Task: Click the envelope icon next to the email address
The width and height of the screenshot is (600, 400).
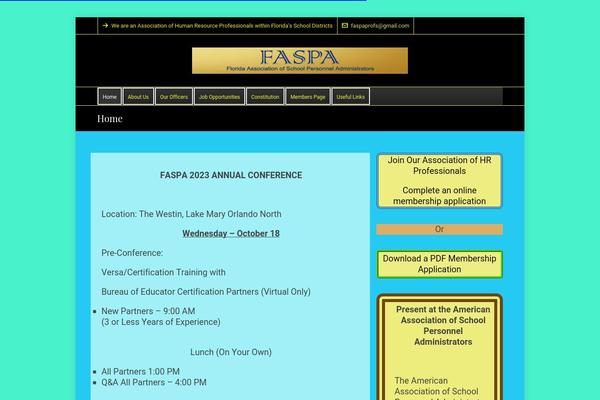Action: click(x=345, y=26)
